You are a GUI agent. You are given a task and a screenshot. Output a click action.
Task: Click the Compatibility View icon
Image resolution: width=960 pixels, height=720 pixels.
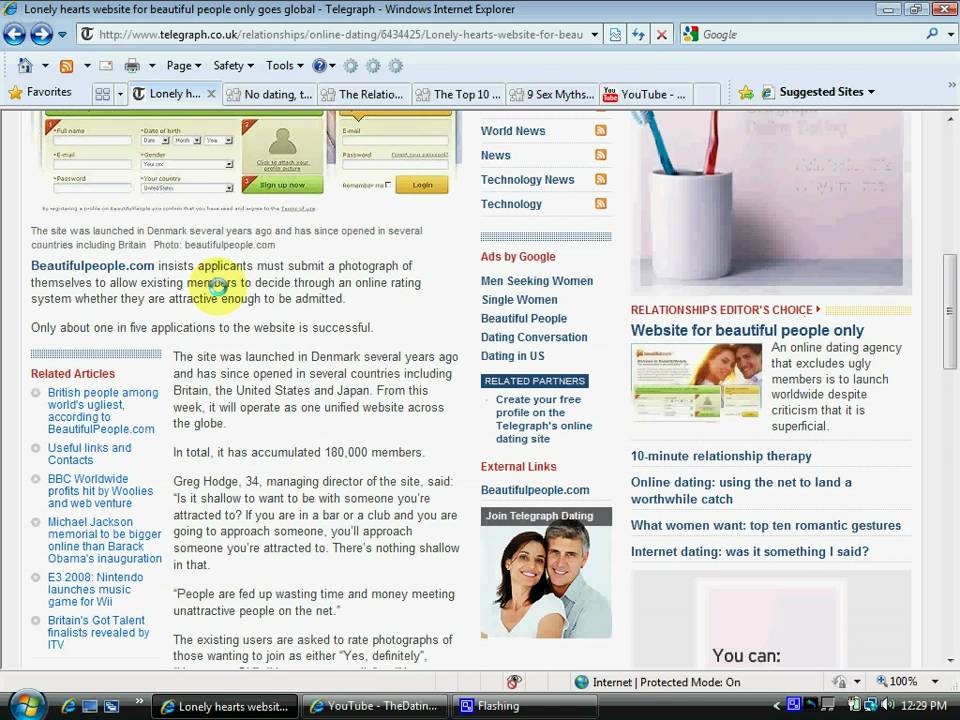[x=615, y=34]
